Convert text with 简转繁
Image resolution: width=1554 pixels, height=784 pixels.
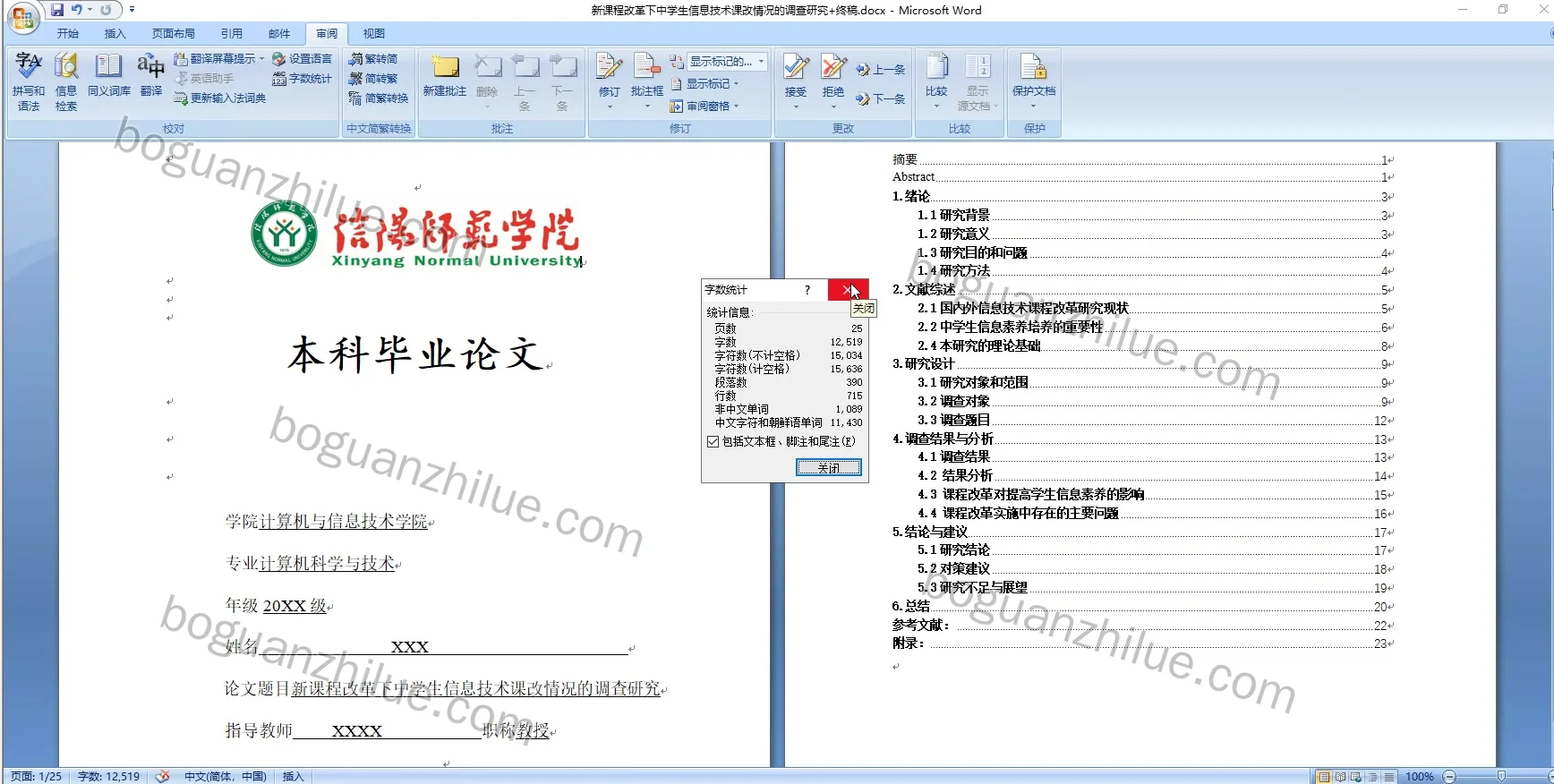point(374,79)
